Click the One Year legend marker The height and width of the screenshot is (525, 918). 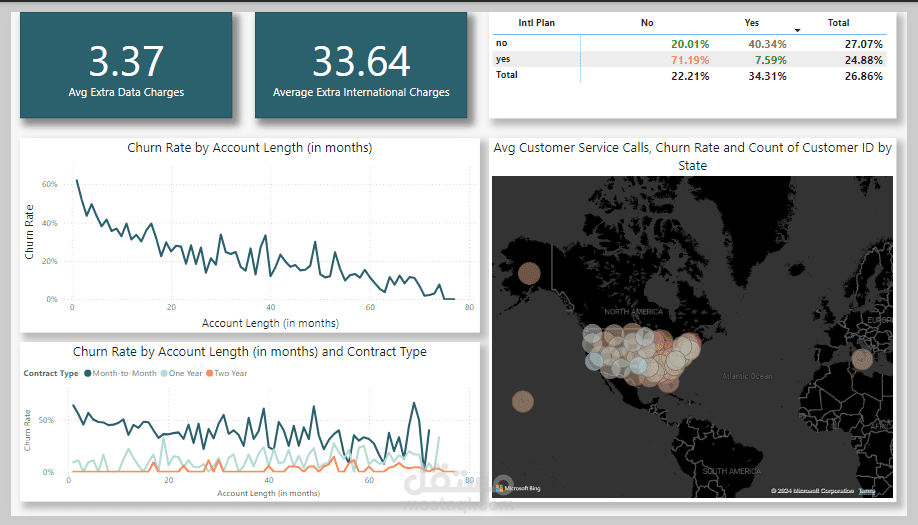tap(164, 373)
